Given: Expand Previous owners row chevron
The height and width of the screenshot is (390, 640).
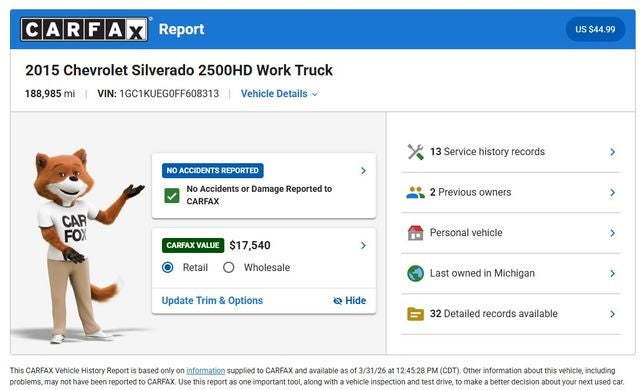Looking at the screenshot, I should [x=612, y=192].
